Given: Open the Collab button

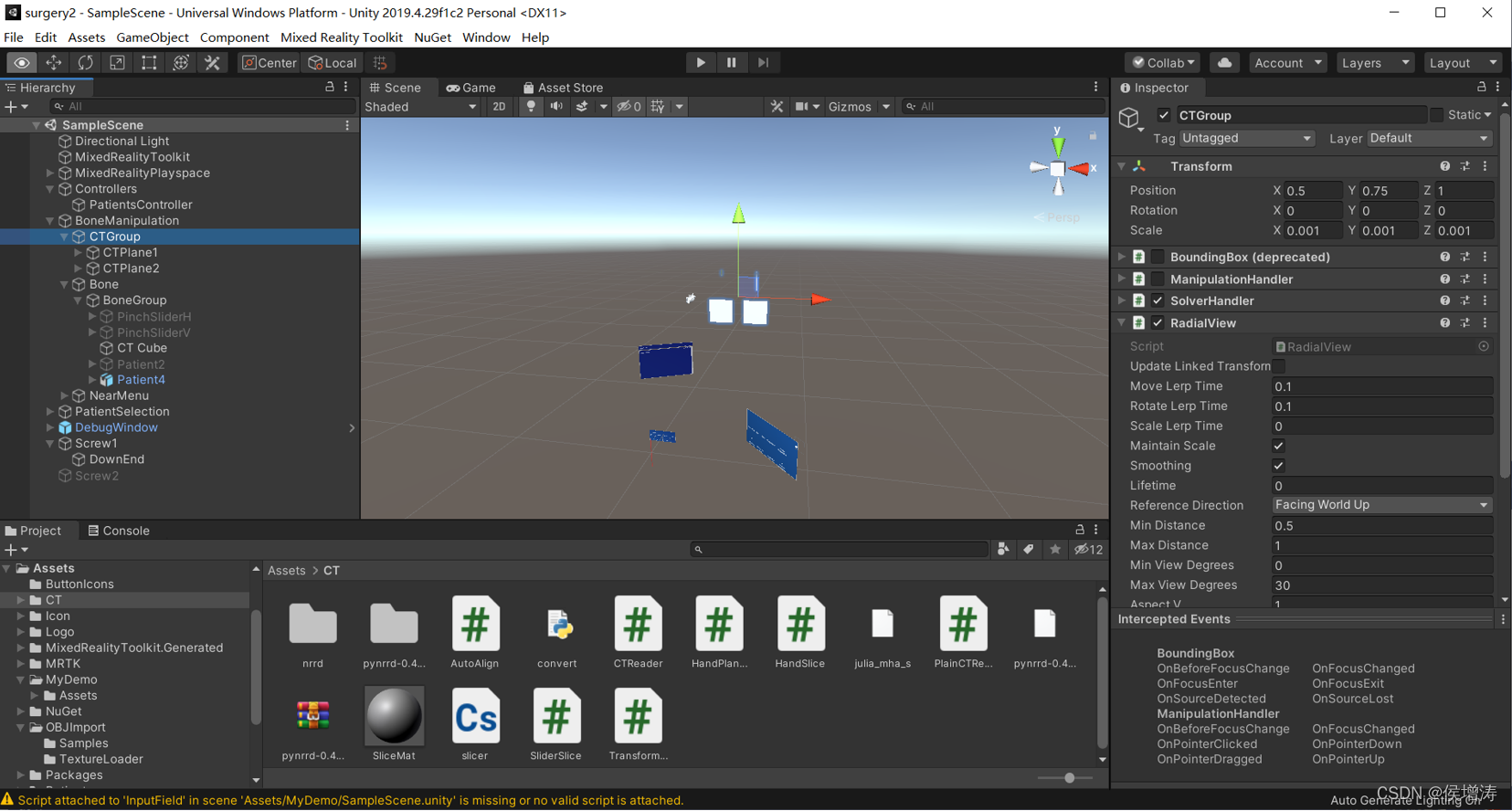Looking at the screenshot, I should click(1163, 63).
